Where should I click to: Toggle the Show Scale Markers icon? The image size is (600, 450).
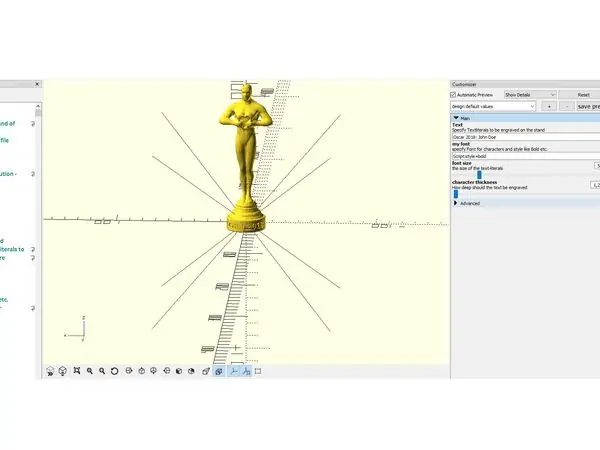pyautogui.click(x=246, y=371)
